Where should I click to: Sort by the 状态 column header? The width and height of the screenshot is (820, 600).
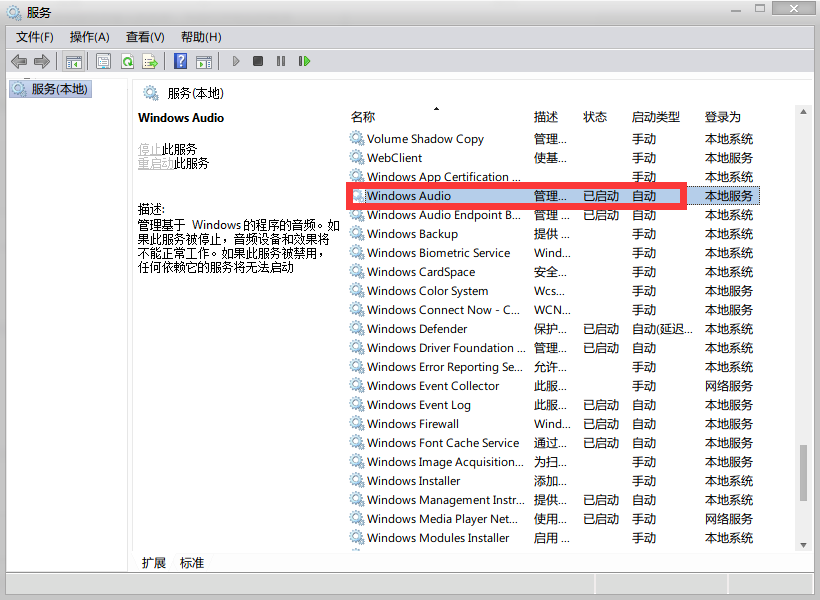(x=595, y=117)
